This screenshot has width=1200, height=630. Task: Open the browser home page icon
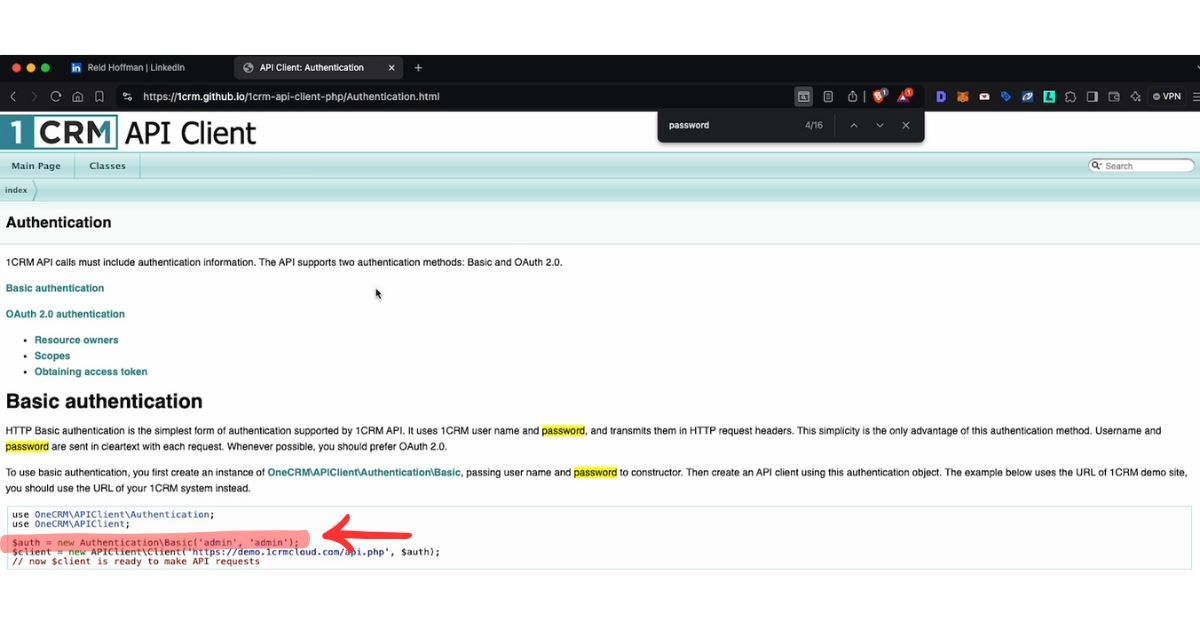78,97
